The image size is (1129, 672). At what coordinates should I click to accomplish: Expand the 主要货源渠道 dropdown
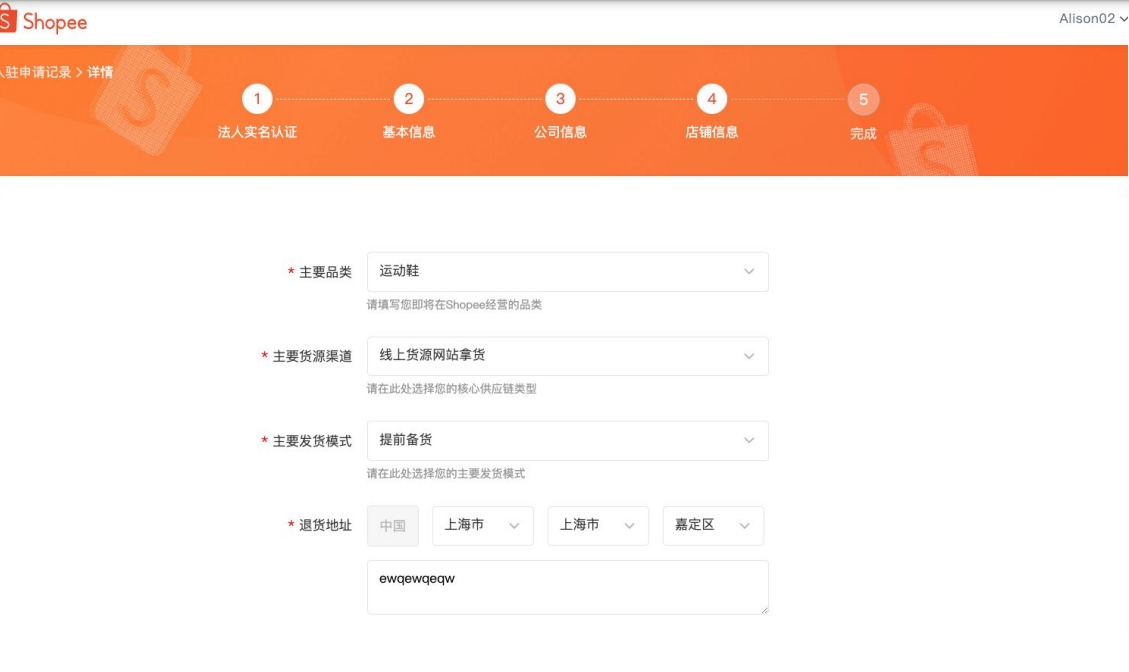[566, 356]
